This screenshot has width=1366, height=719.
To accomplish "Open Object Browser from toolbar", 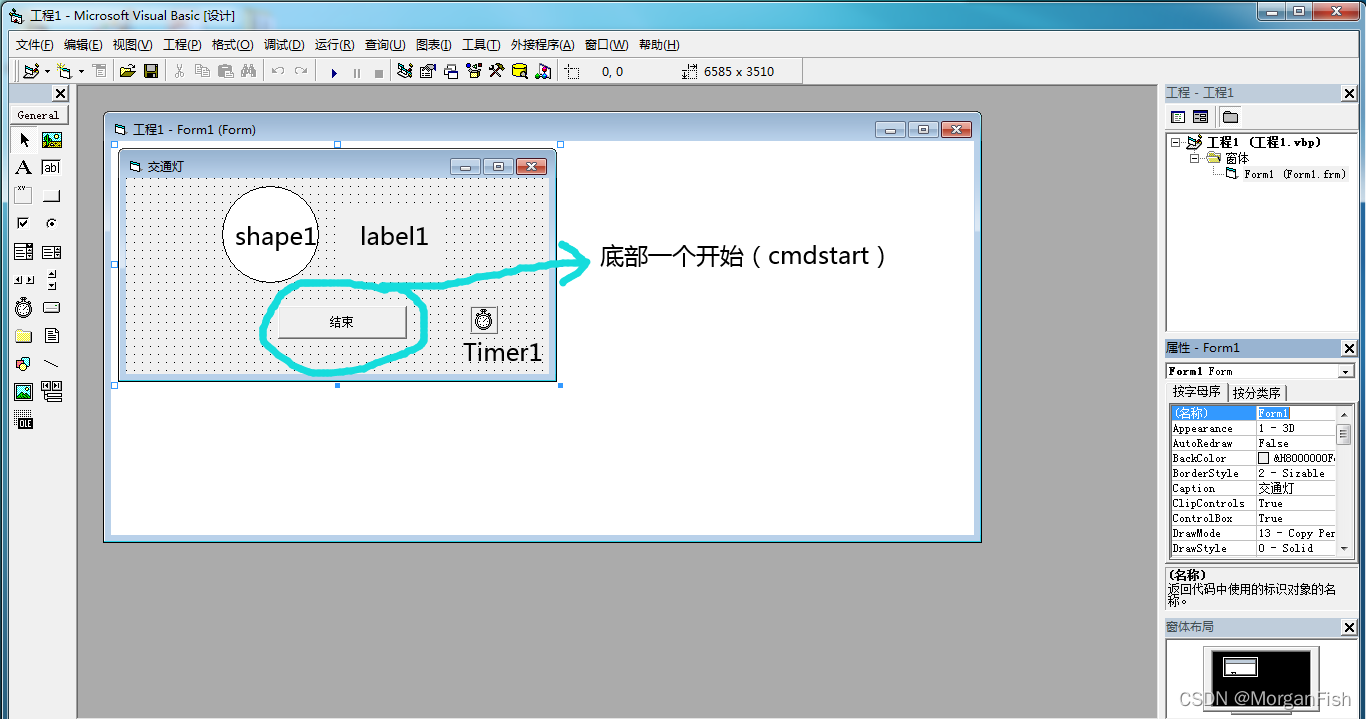I will pos(474,71).
